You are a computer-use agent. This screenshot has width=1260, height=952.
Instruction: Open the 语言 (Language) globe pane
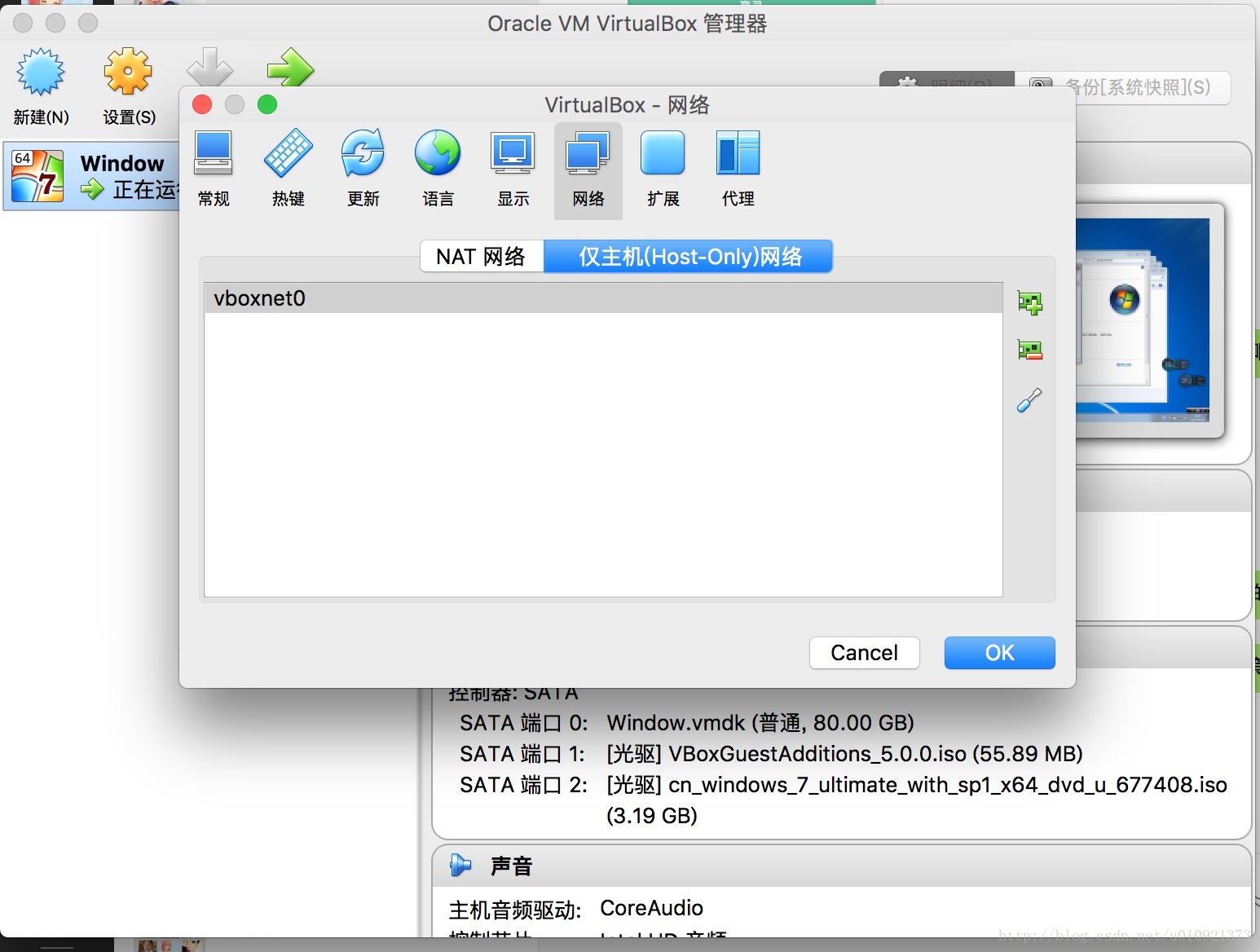(x=438, y=170)
